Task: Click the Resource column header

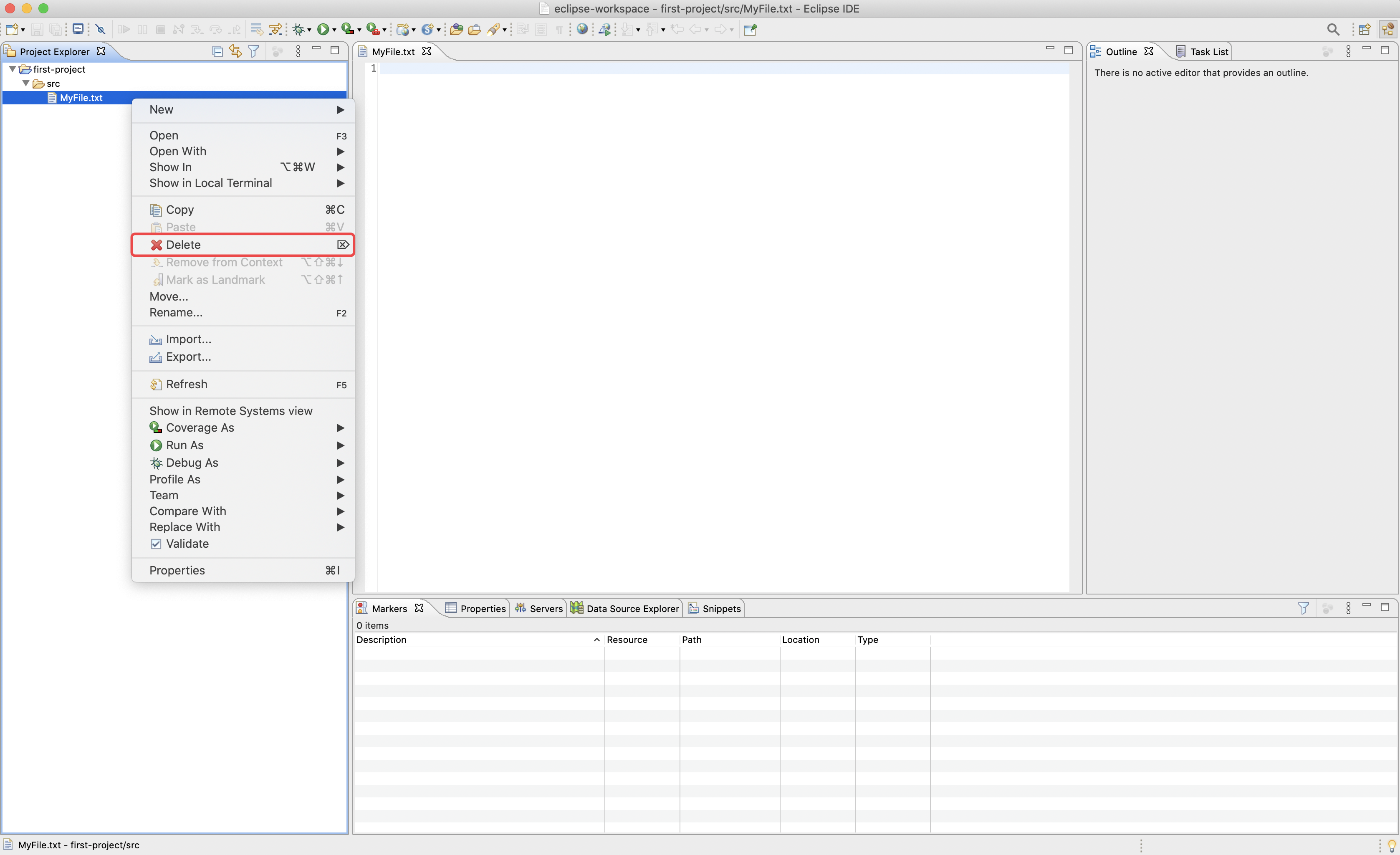Action: (x=642, y=640)
